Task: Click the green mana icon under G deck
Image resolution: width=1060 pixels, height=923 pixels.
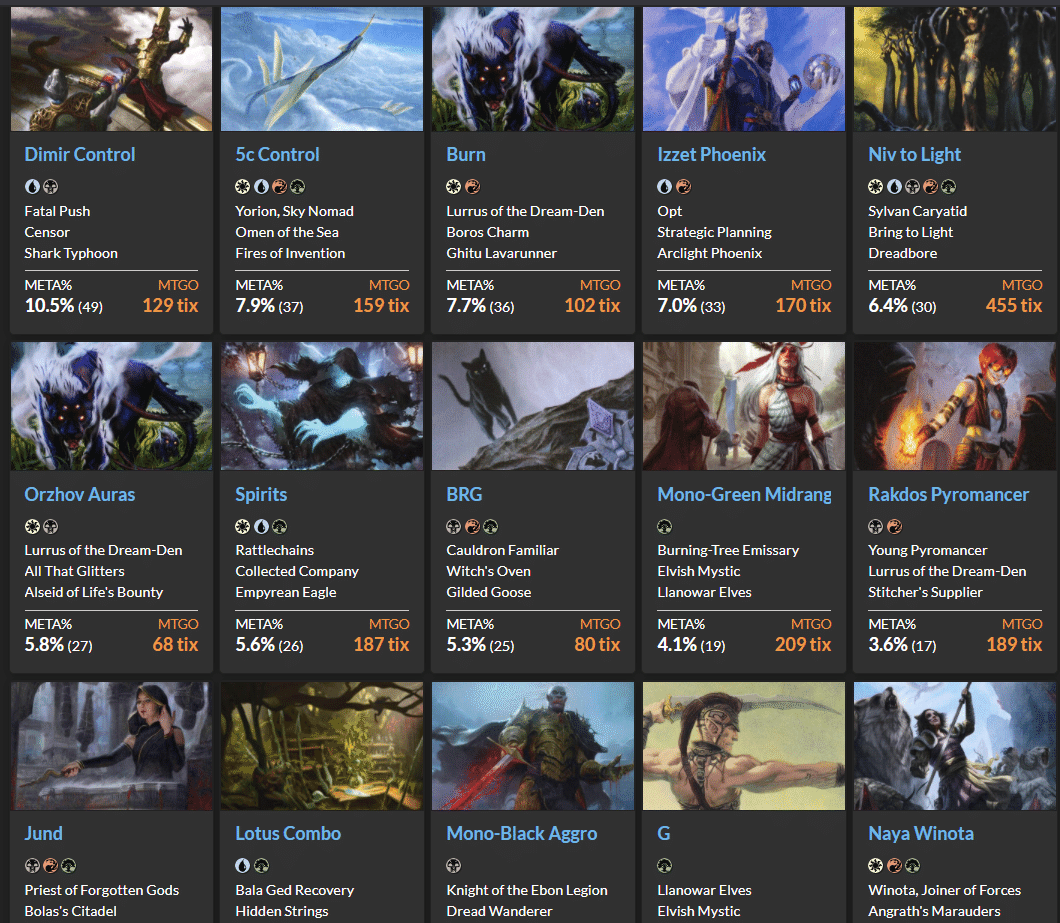Action: tap(665, 866)
